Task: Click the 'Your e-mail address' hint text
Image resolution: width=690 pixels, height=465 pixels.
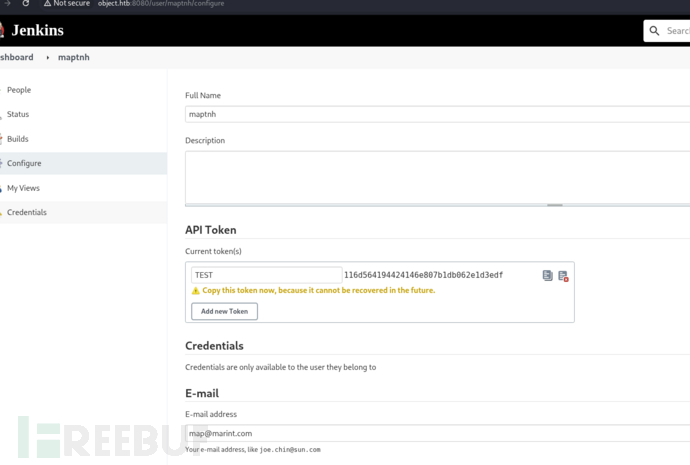Action: click(253, 450)
